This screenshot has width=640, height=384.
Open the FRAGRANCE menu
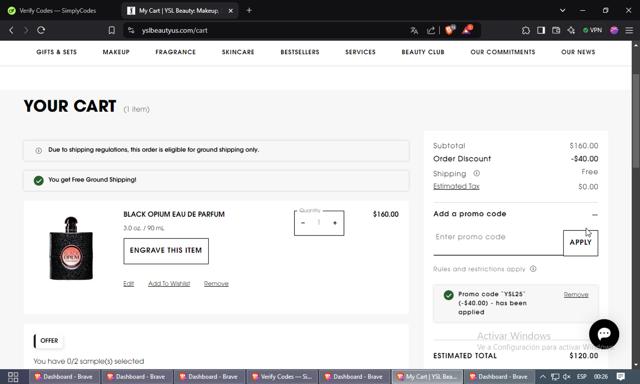pyautogui.click(x=176, y=52)
